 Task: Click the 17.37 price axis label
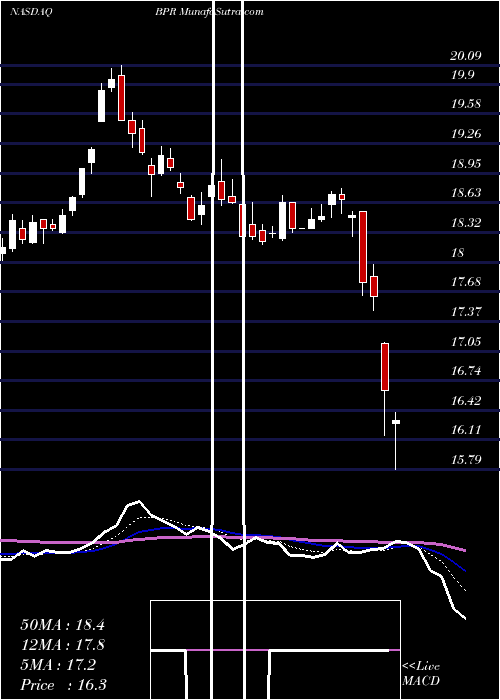[x=466, y=311]
